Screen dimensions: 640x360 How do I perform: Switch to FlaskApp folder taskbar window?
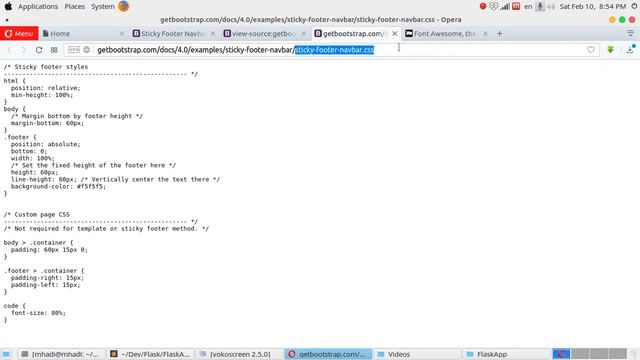click(x=507, y=354)
